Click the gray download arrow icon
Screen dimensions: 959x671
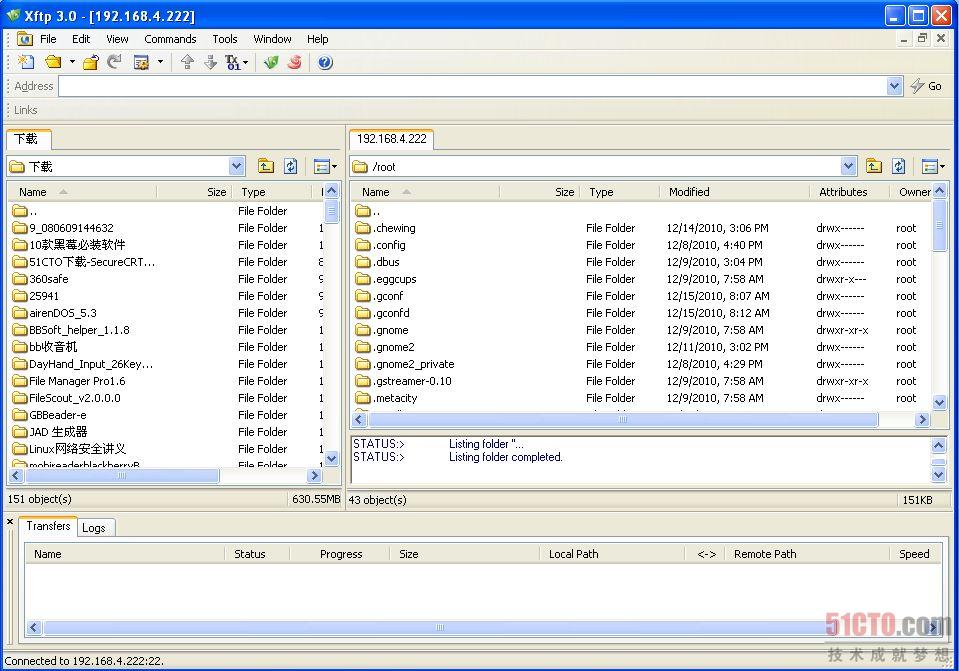coord(210,62)
